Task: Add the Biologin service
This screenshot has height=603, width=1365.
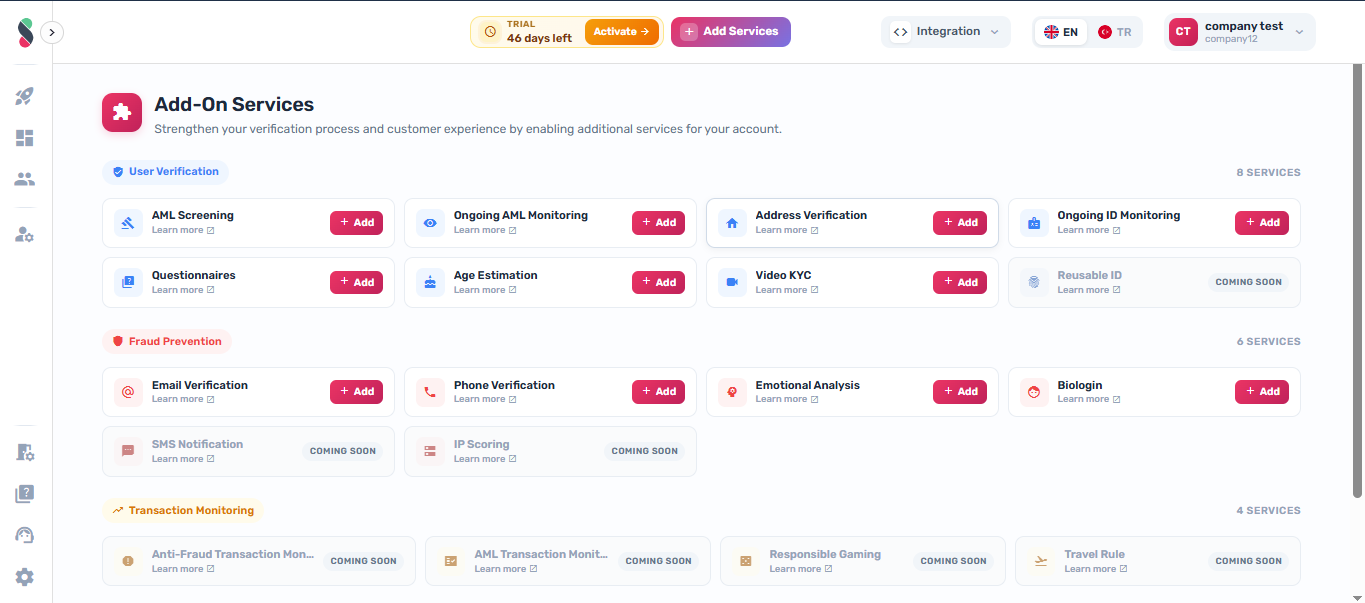Action: pyautogui.click(x=1262, y=392)
